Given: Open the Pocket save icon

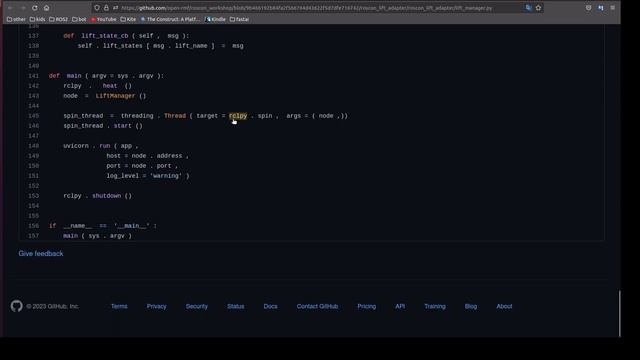Looking at the screenshot, I should click(x=588, y=8).
